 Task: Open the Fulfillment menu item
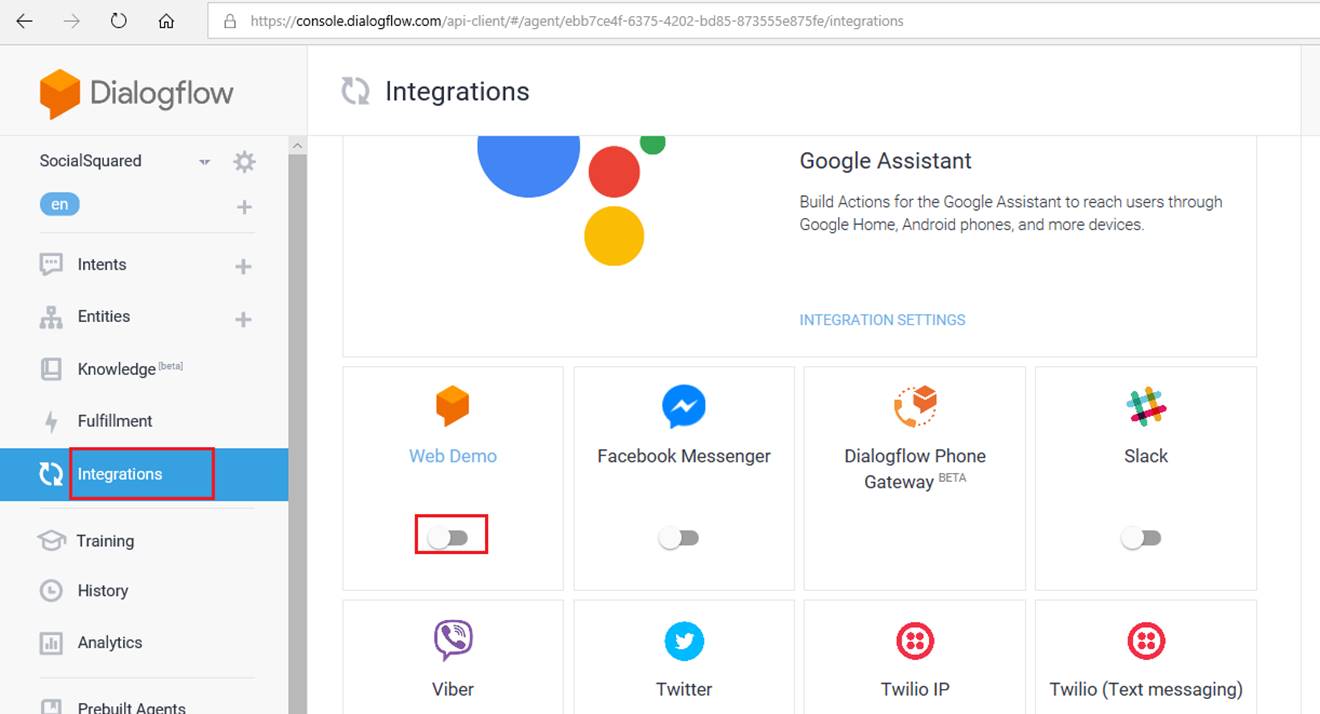115,421
